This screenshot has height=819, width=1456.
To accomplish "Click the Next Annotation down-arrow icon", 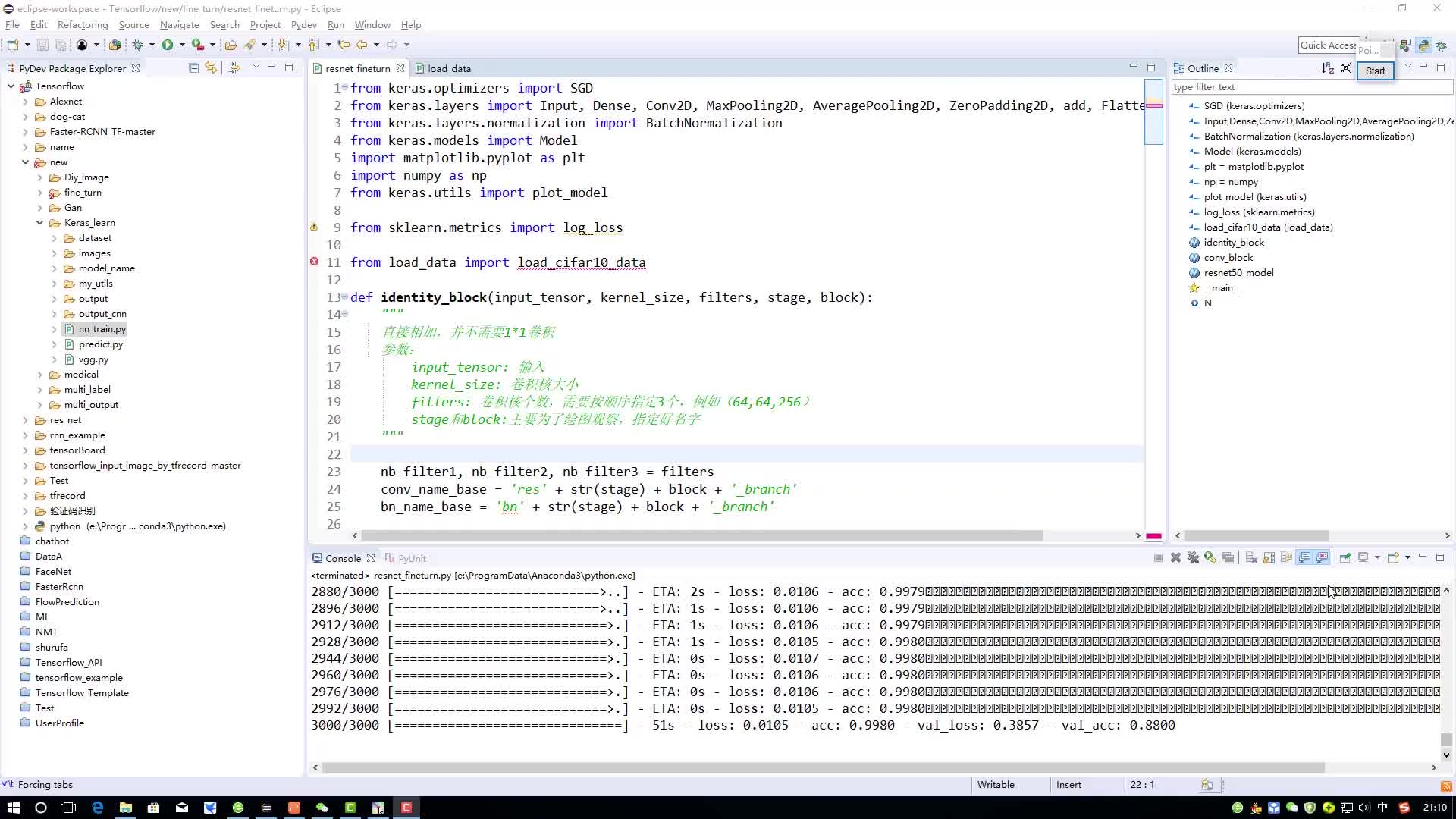I will (283, 45).
